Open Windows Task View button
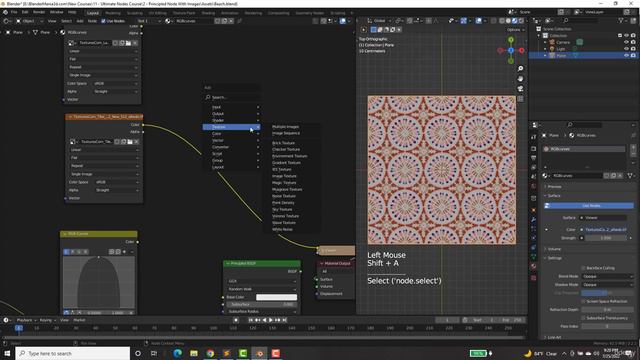Viewport: 640px width, 360px height. (154, 353)
